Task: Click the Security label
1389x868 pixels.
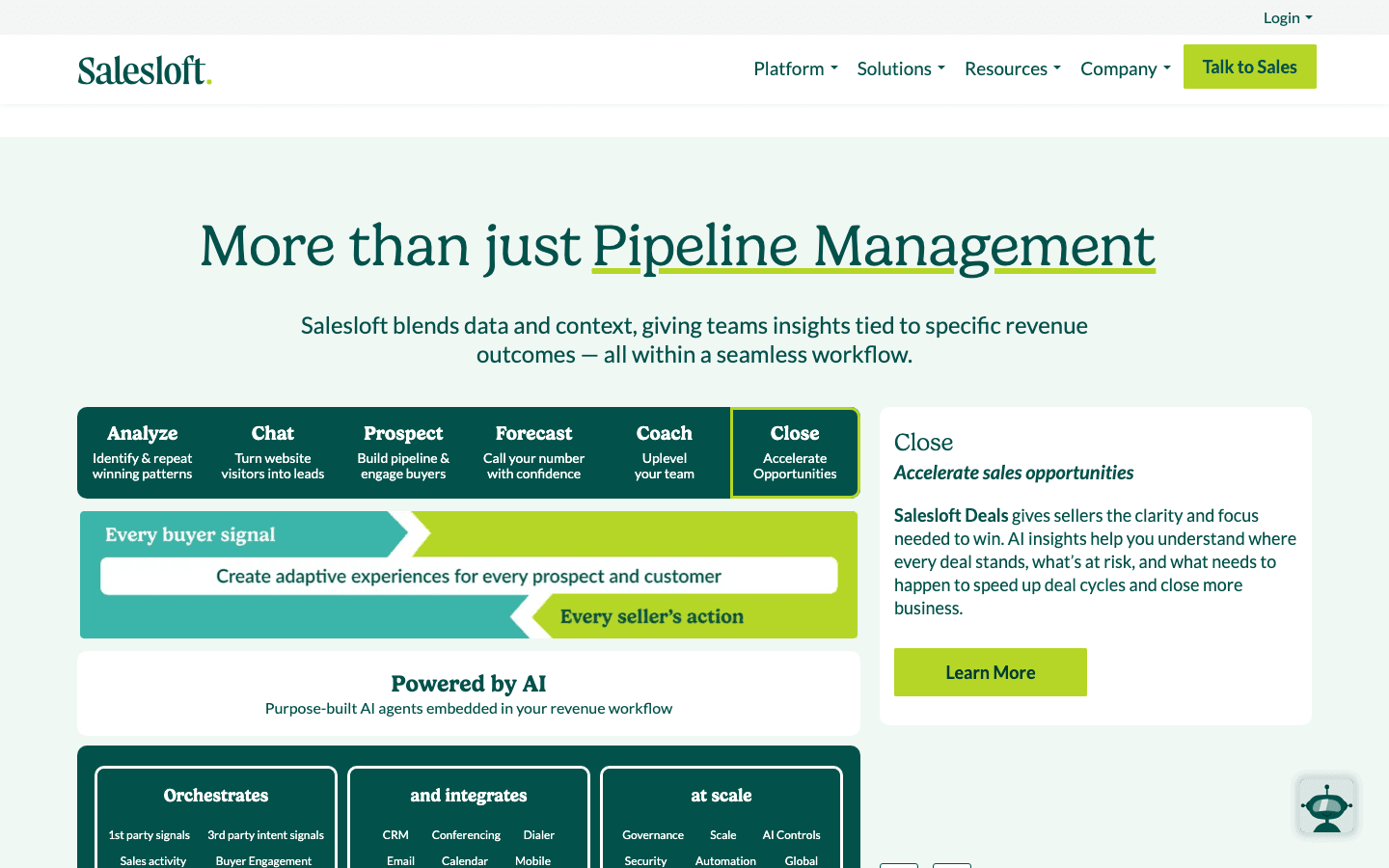Action: (645, 861)
